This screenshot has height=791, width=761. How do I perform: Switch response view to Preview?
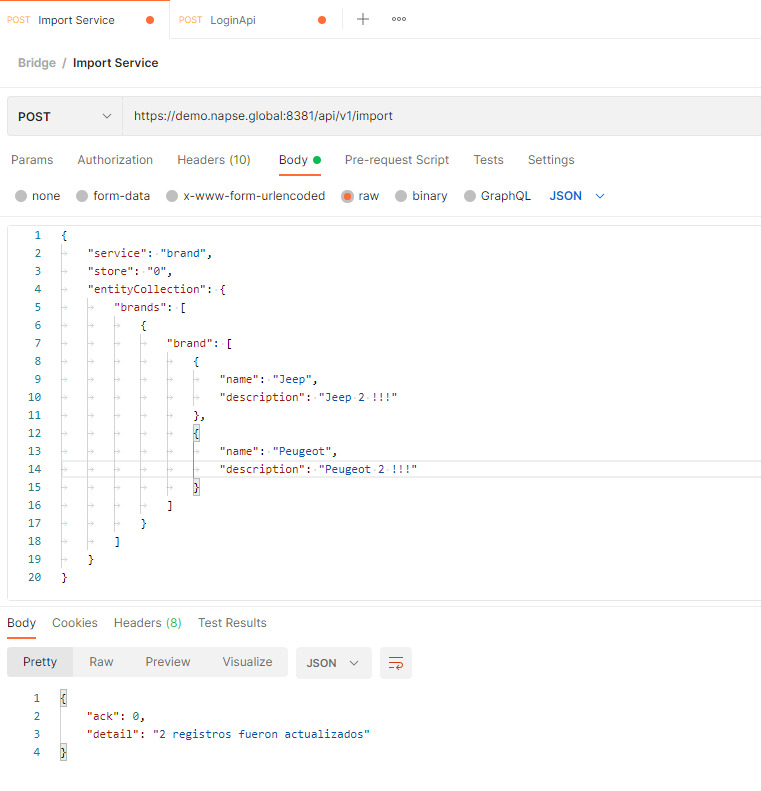tap(168, 662)
